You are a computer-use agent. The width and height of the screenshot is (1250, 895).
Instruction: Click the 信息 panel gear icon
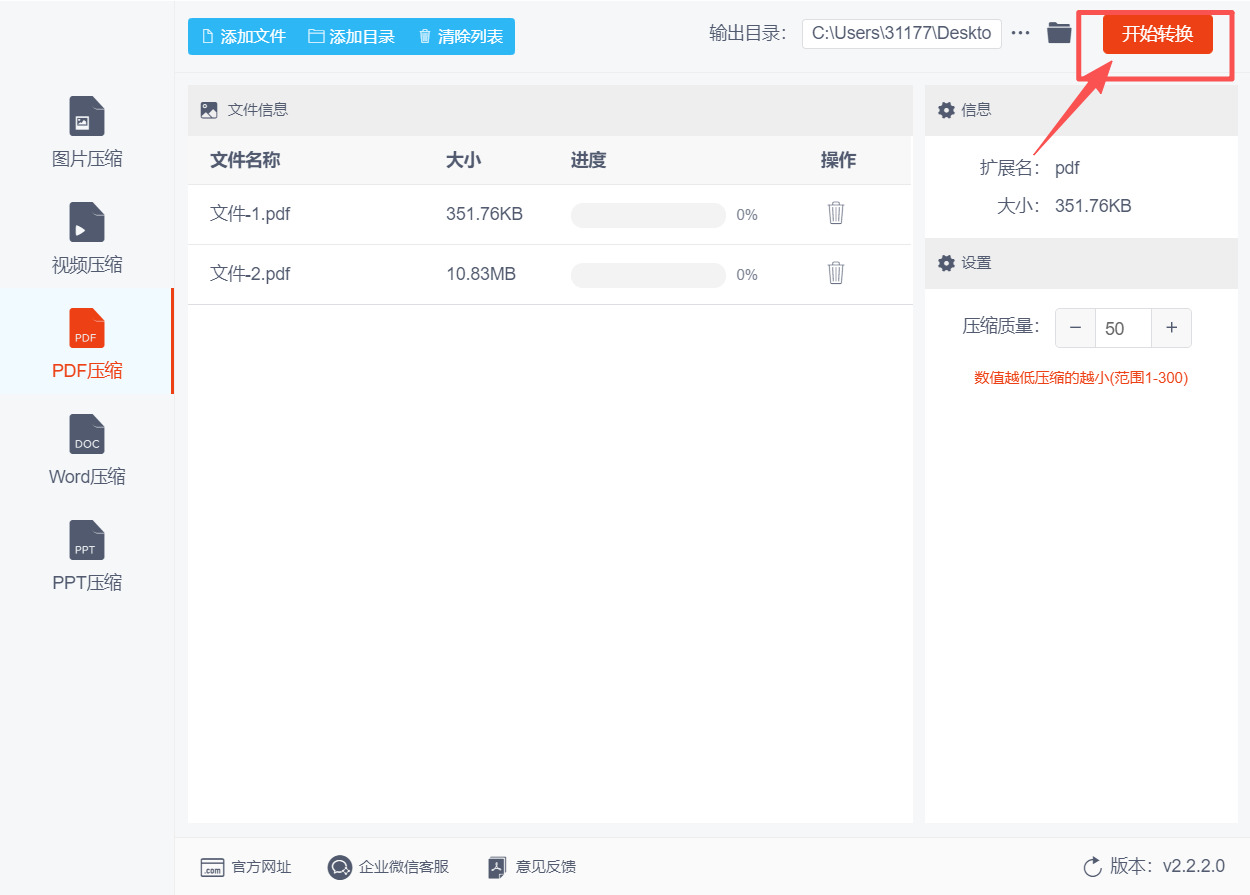pos(946,110)
